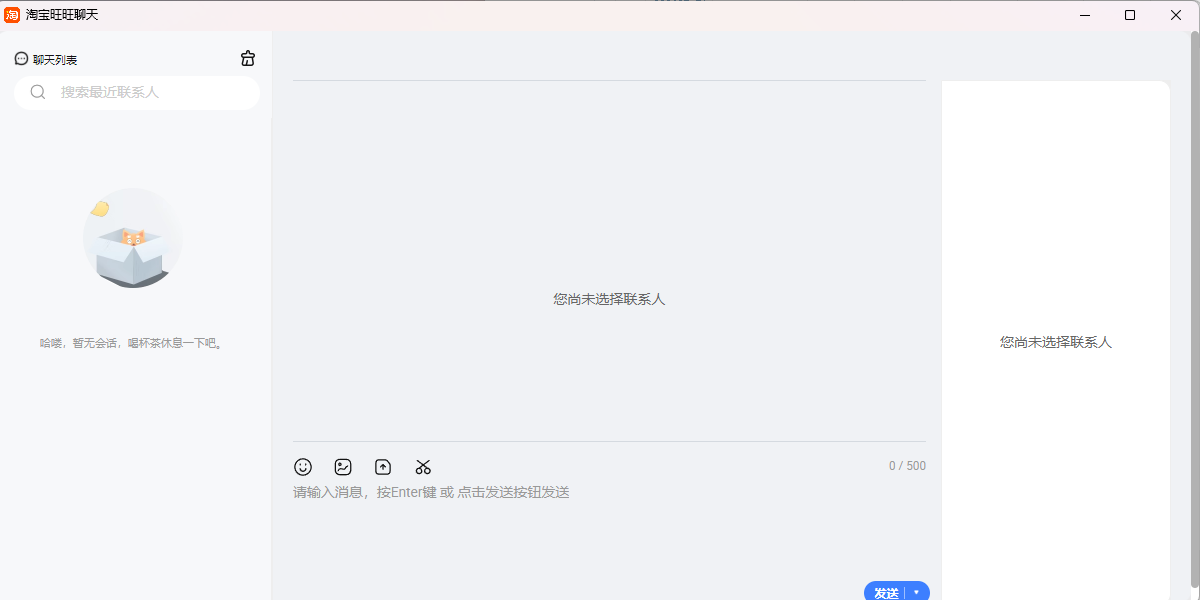Click the send image icon
The image size is (1200, 600).
[x=343, y=467]
